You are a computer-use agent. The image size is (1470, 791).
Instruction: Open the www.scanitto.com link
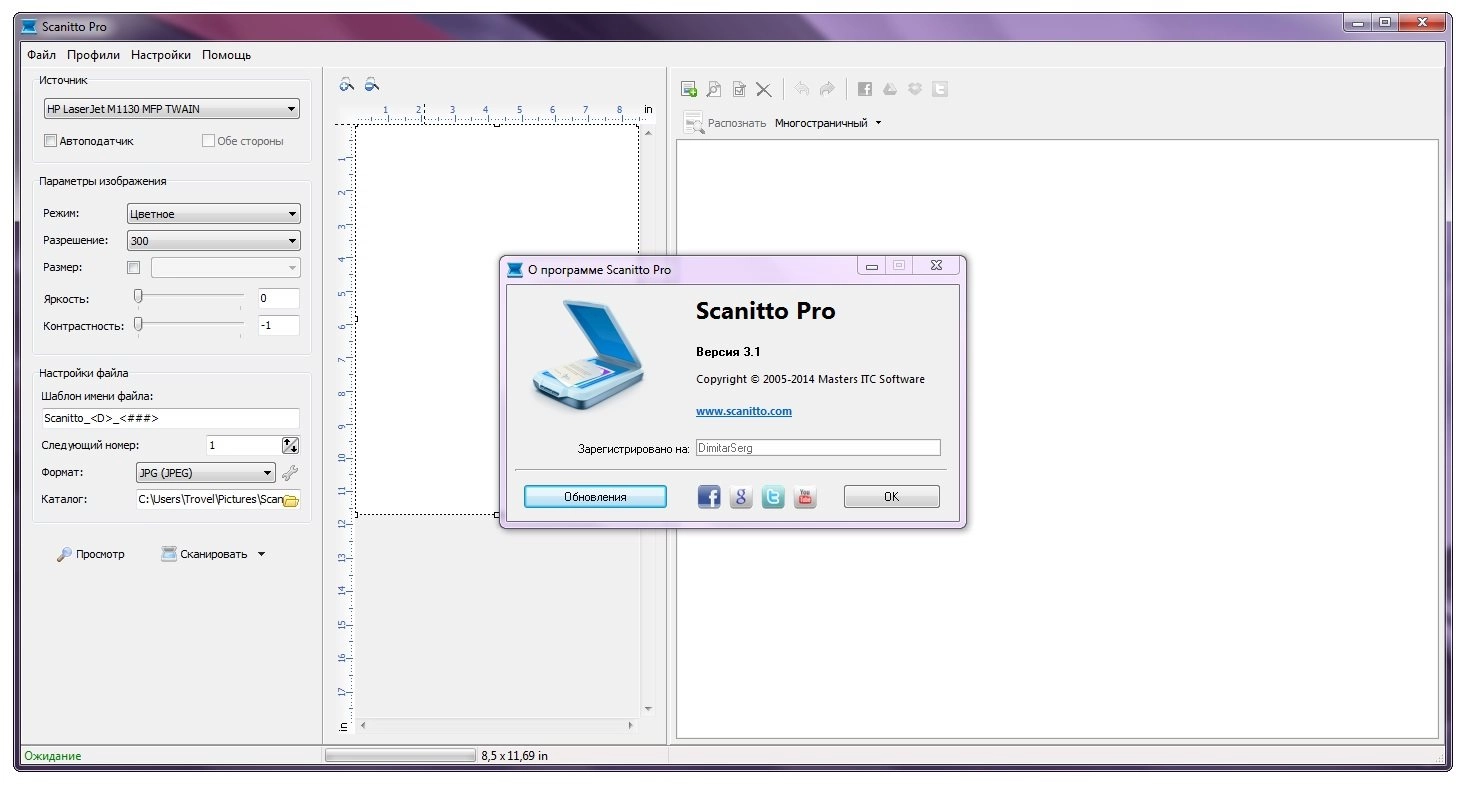[744, 411]
